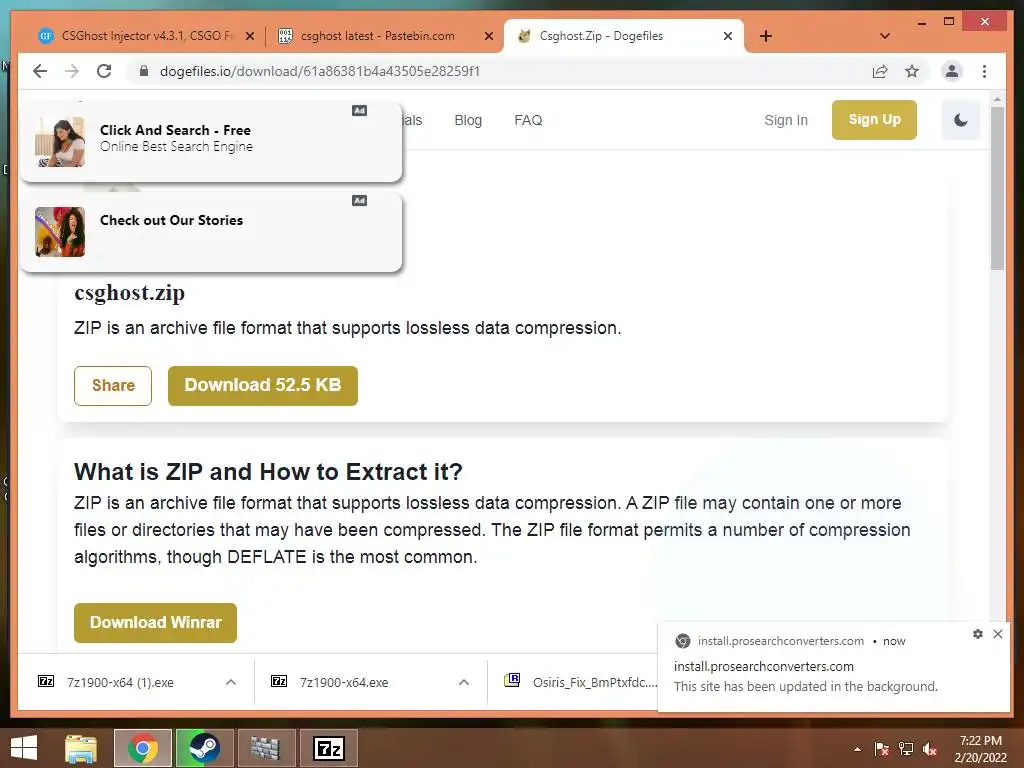Open Steam from the taskbar
The height and width of the screenshot is (768, 1024).
tap(204, 748)
